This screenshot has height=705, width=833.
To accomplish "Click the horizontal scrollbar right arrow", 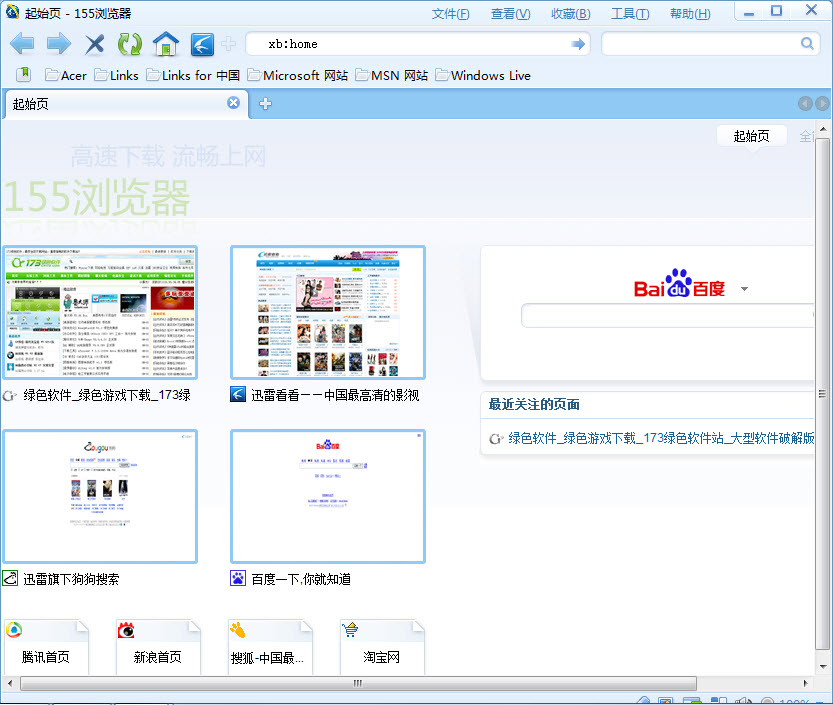I will tap(805, 683).
